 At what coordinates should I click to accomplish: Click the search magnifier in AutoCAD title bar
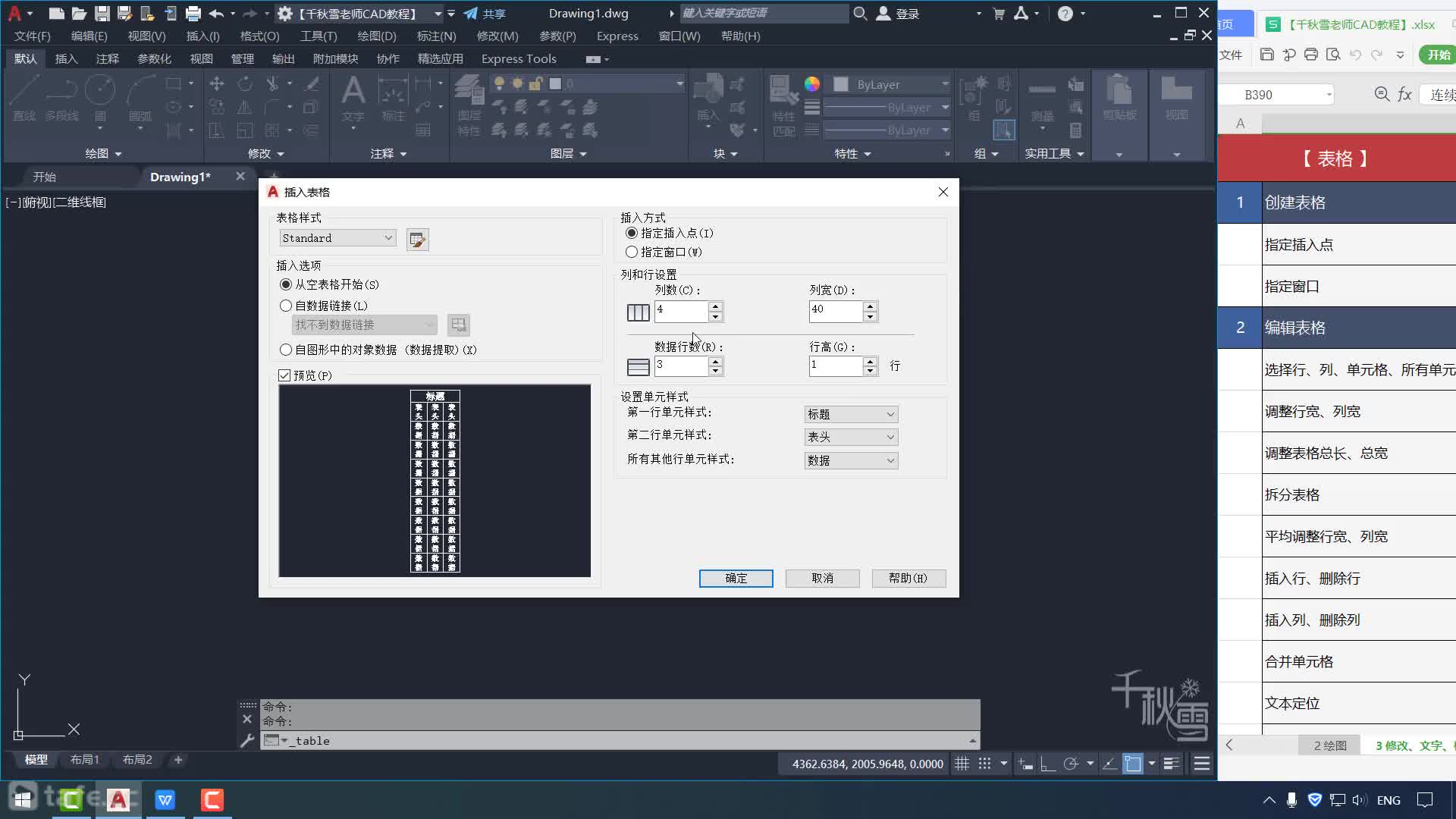pyautogui.click(x=860, y=13)
